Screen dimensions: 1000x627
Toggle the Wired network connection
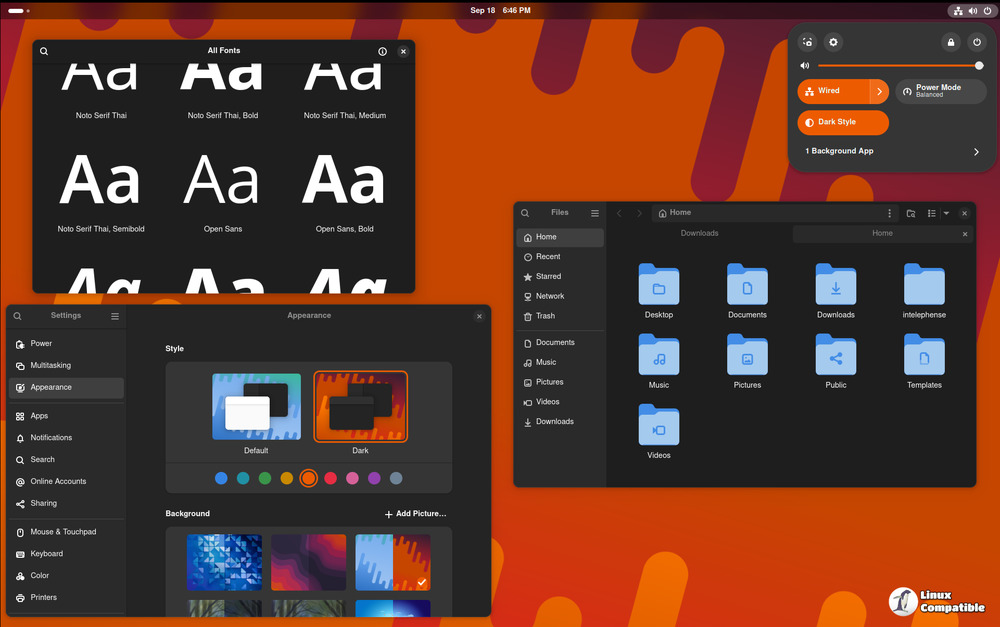833,91
